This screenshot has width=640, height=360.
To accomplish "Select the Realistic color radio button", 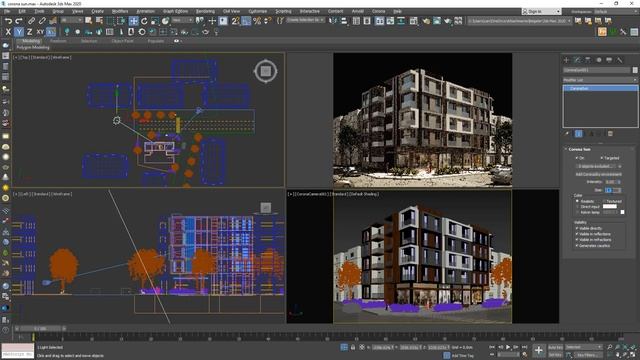I will click(x=577, y=201).
